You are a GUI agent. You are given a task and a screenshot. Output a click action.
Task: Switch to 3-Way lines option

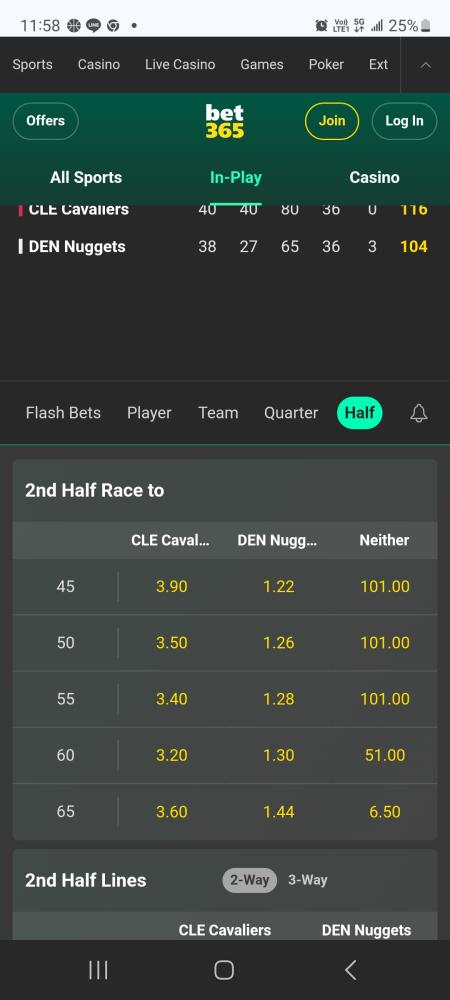[307, 880]
